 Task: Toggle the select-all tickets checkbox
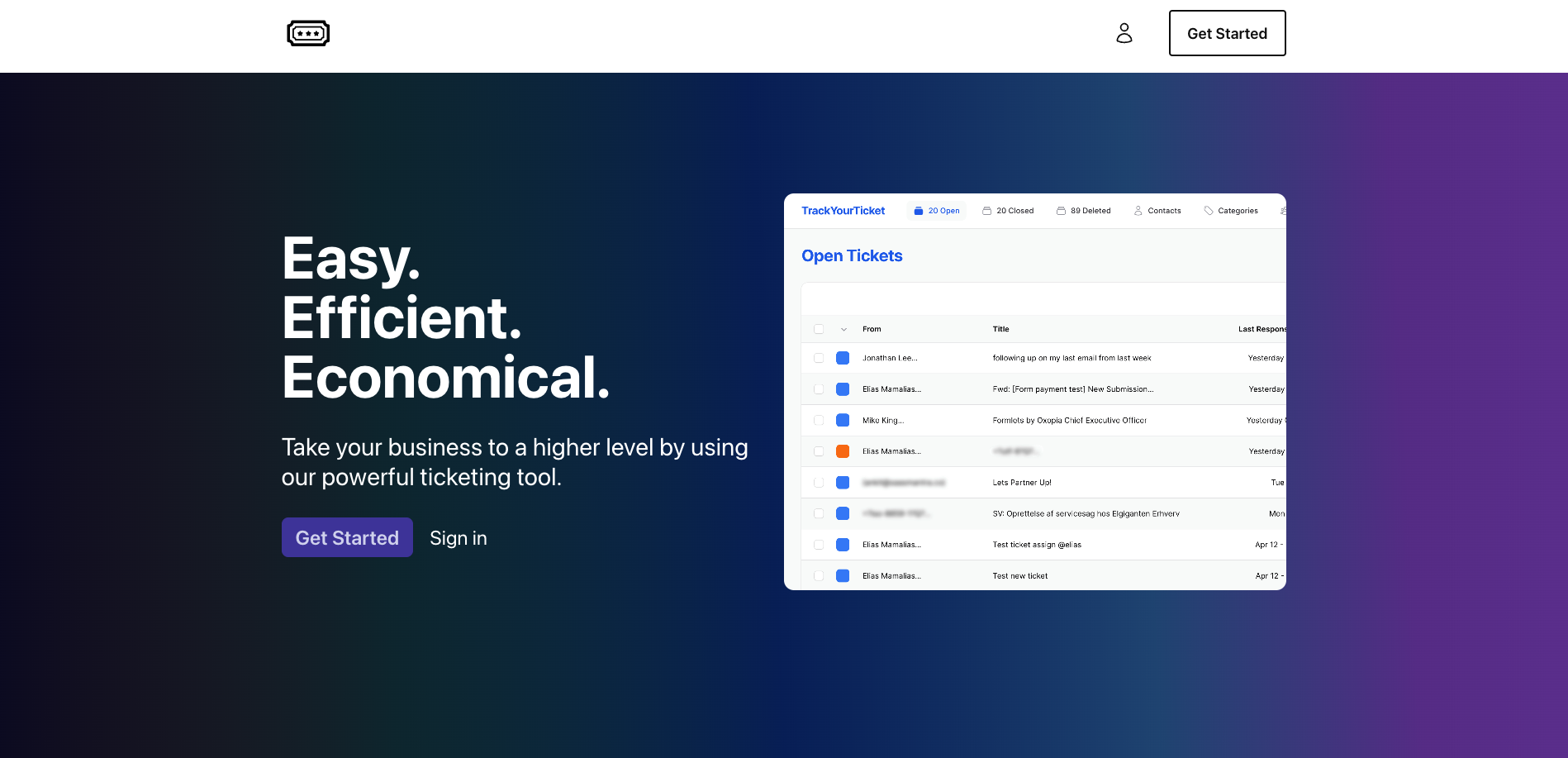pos(819,329)
